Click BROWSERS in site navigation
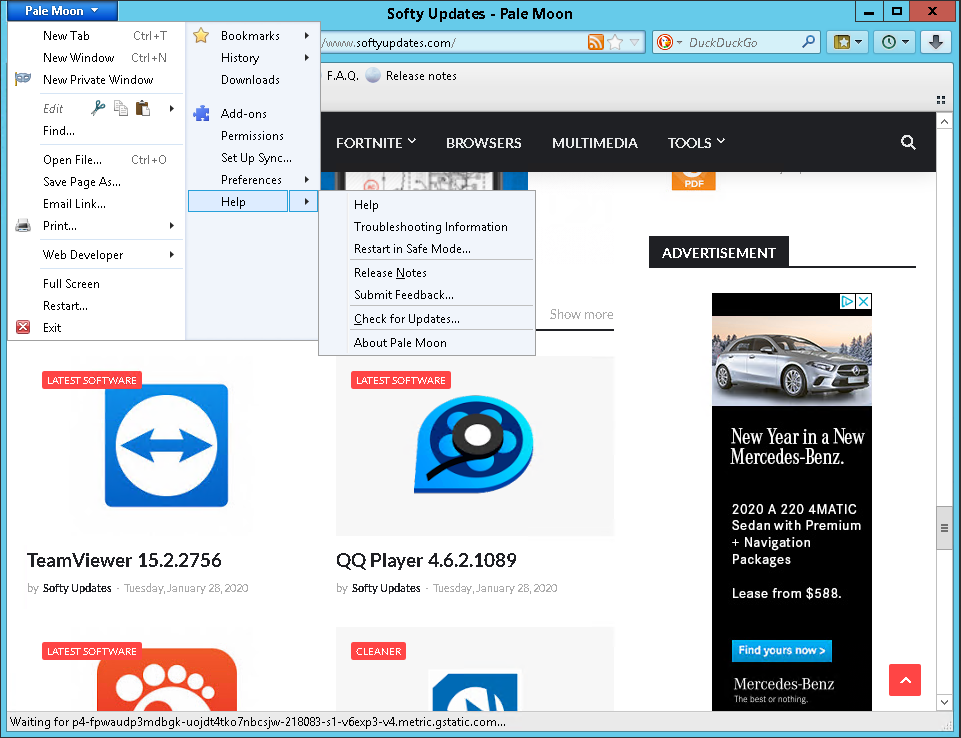Screen dimensions: 961x738 484,143
